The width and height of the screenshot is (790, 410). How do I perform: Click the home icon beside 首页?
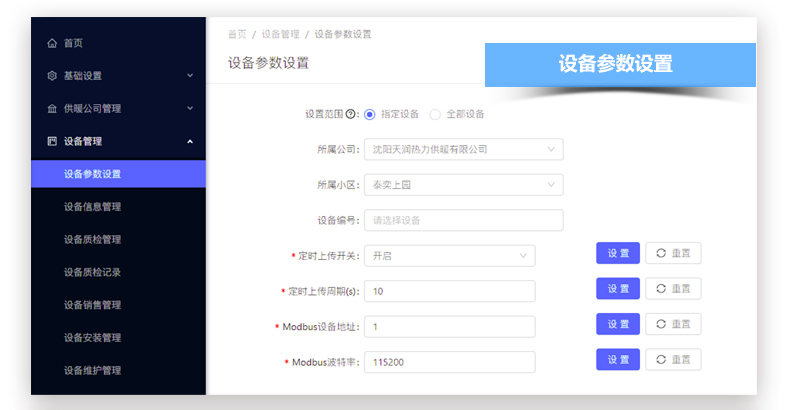point(52,43)
